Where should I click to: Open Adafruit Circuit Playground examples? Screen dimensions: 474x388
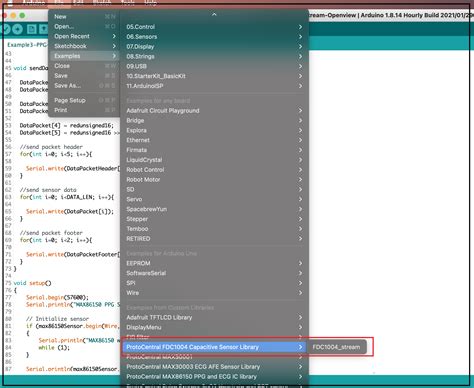(x=214, y=111)
